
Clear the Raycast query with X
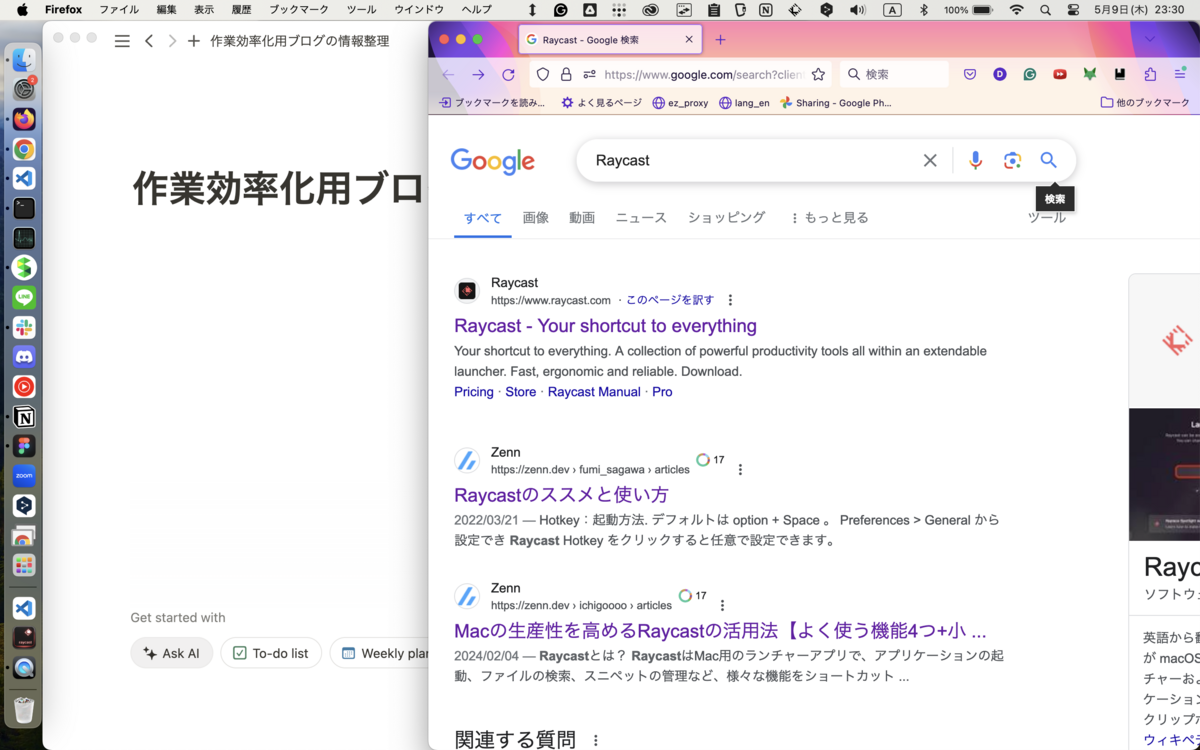click(x=930, y=160)
